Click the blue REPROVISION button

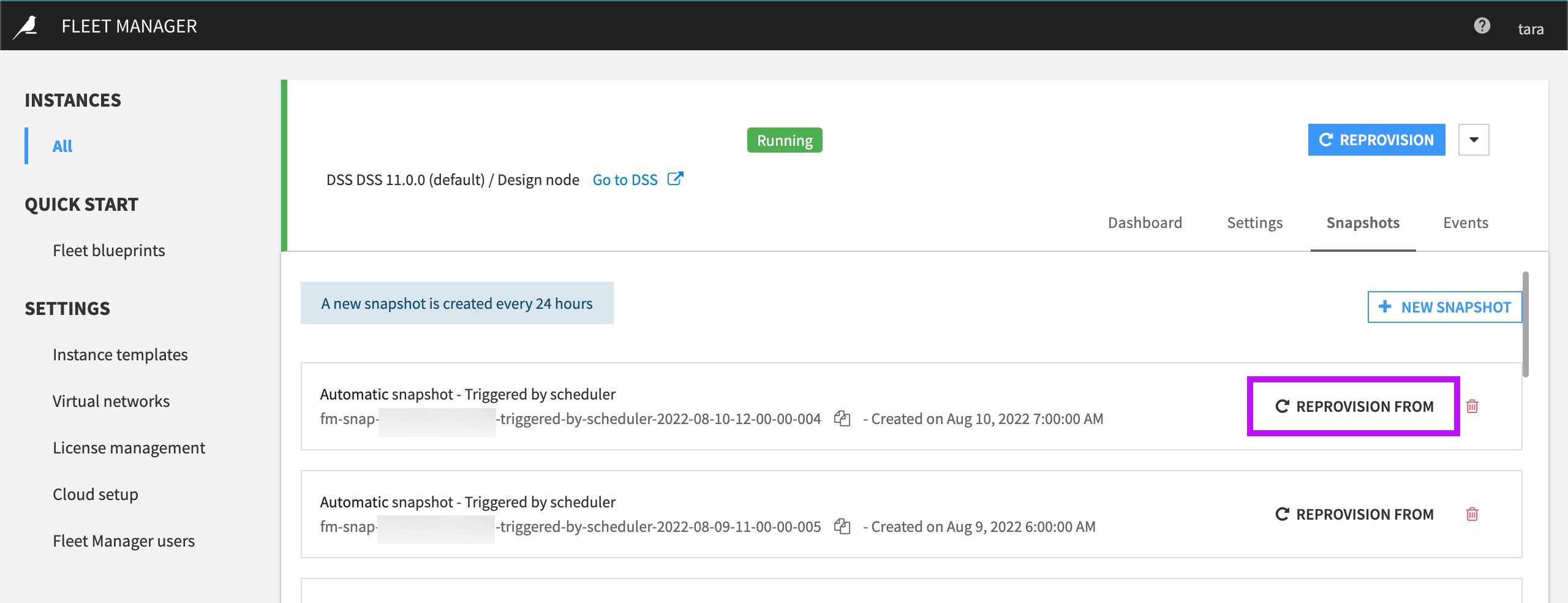[1376, 140]
